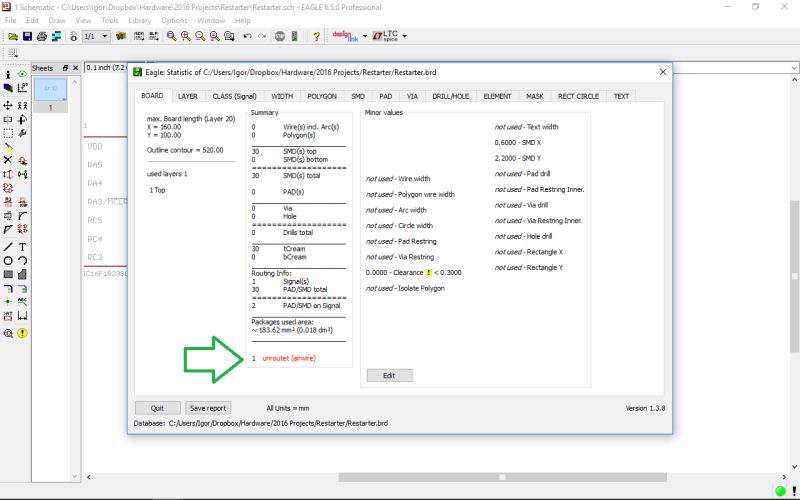Open the File menu
This screenshot has height=500, width=800.
tap(10, 20)
